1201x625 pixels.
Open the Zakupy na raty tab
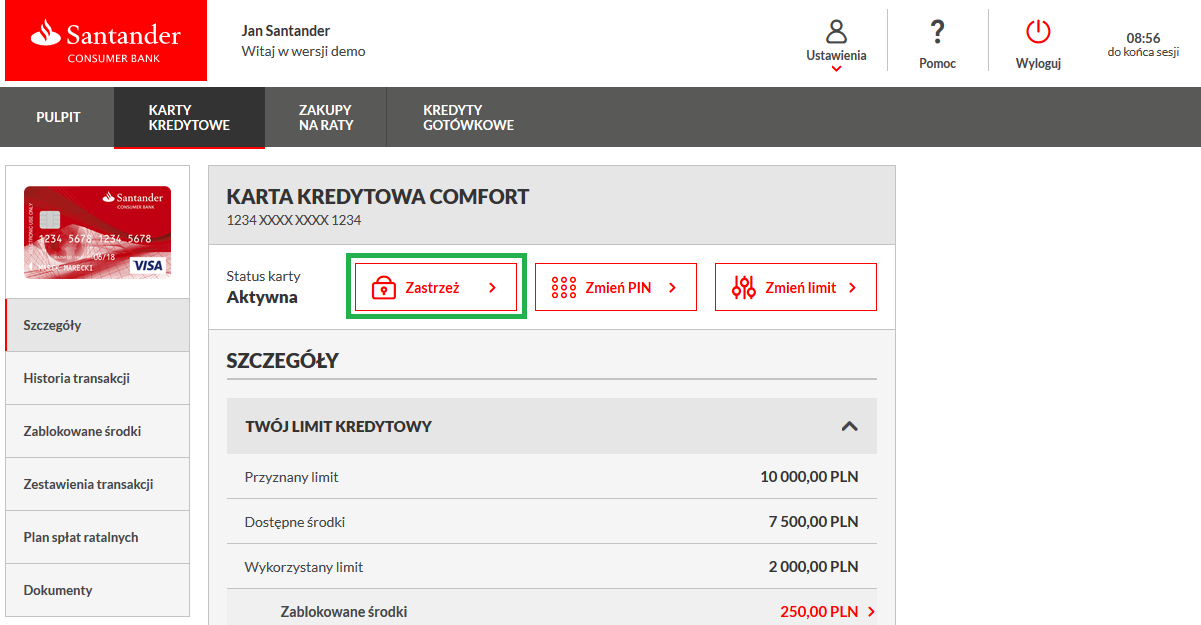pos(326,117)
